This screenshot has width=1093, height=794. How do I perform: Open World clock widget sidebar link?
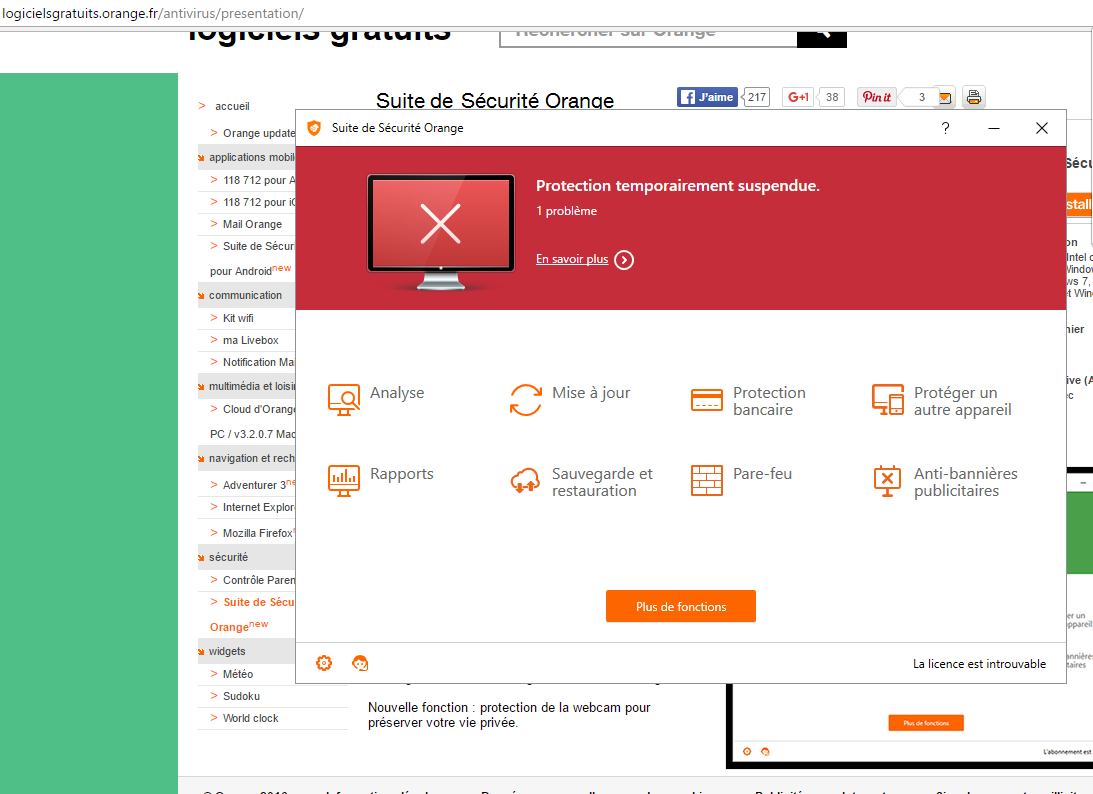[250, 719]
